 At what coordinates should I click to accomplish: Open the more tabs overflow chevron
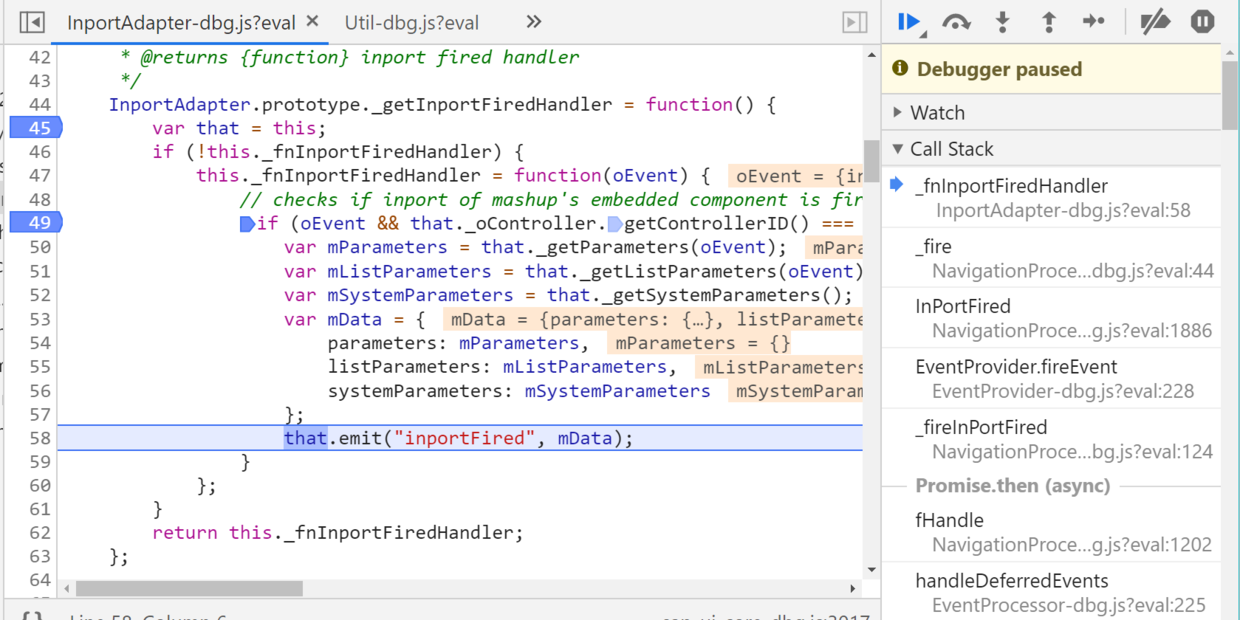[x=534, y=22]
